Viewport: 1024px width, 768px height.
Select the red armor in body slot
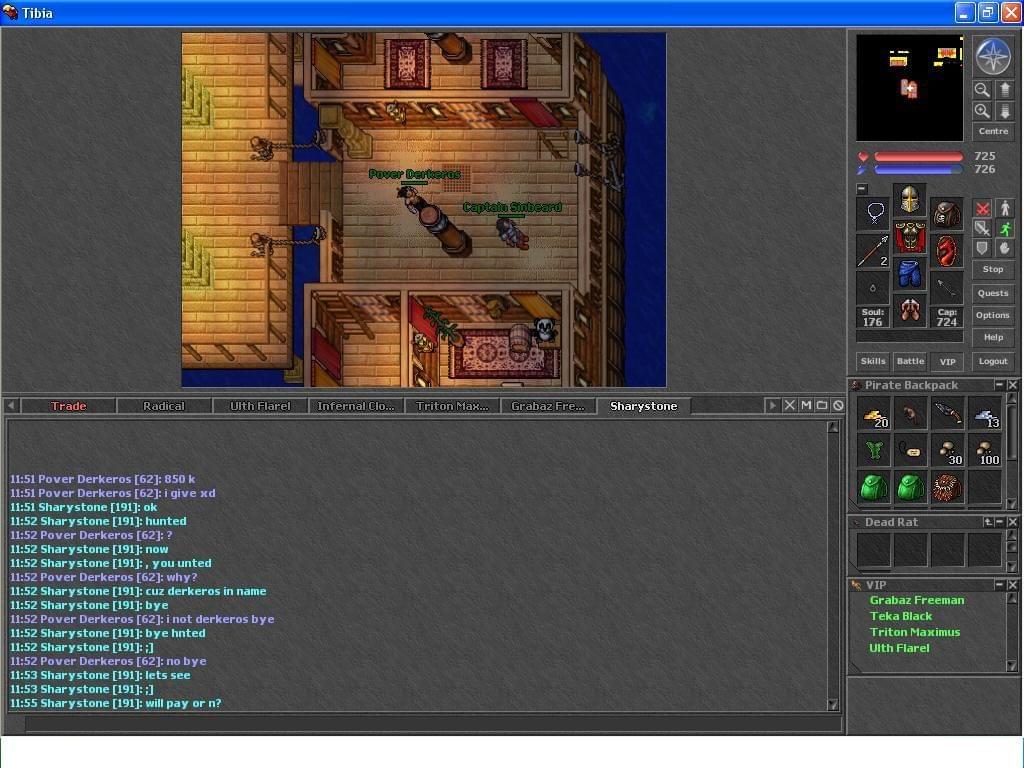910,236
